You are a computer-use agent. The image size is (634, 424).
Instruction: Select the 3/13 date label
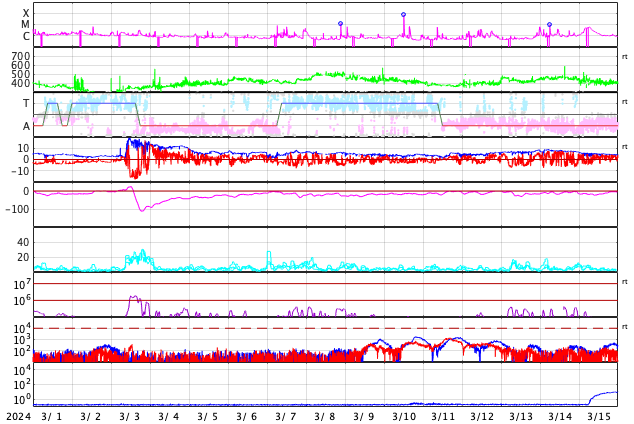pyautogui.click(x=521, y=416)
